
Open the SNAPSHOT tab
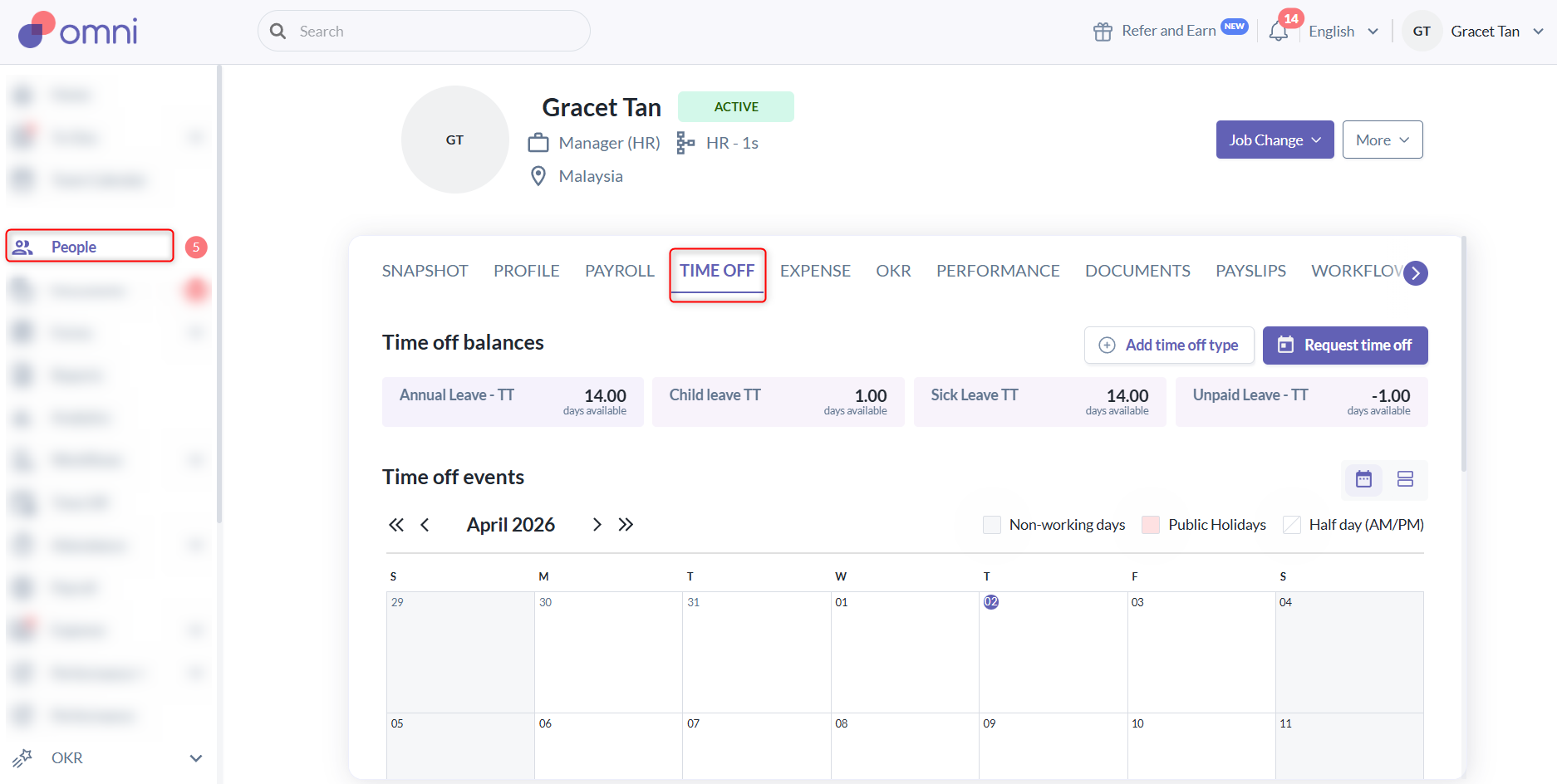click(x=425, y=271)
